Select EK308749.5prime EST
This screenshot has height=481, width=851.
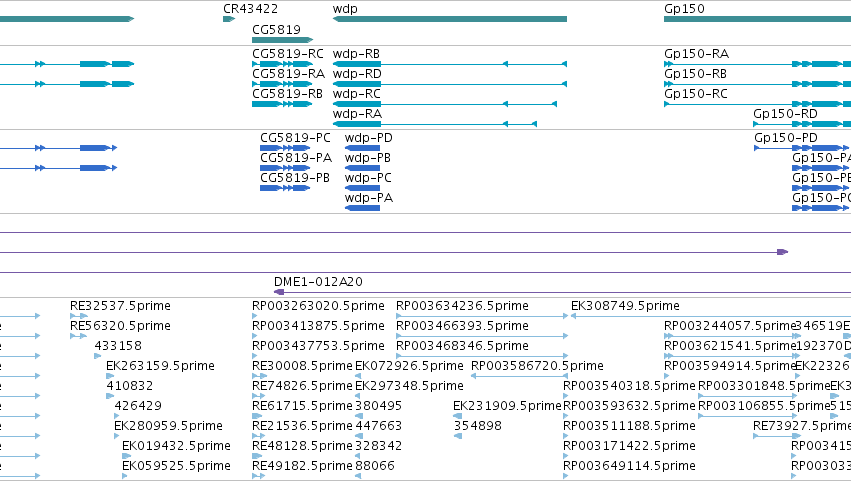coord(711,316)
